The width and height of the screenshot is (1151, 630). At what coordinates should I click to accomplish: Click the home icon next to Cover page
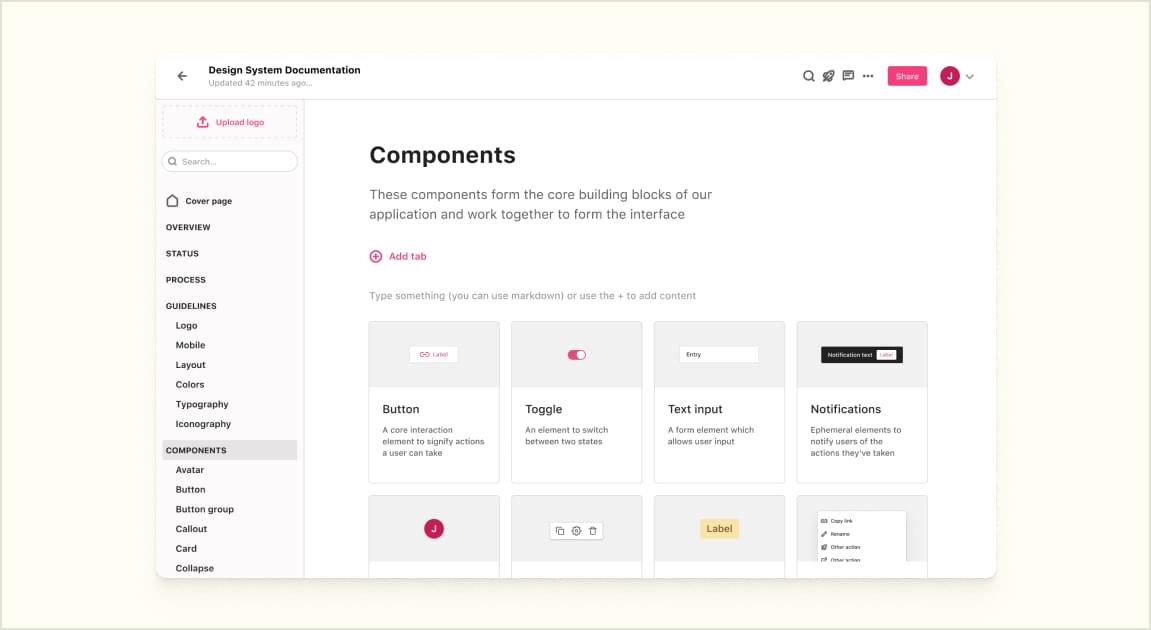173,200
